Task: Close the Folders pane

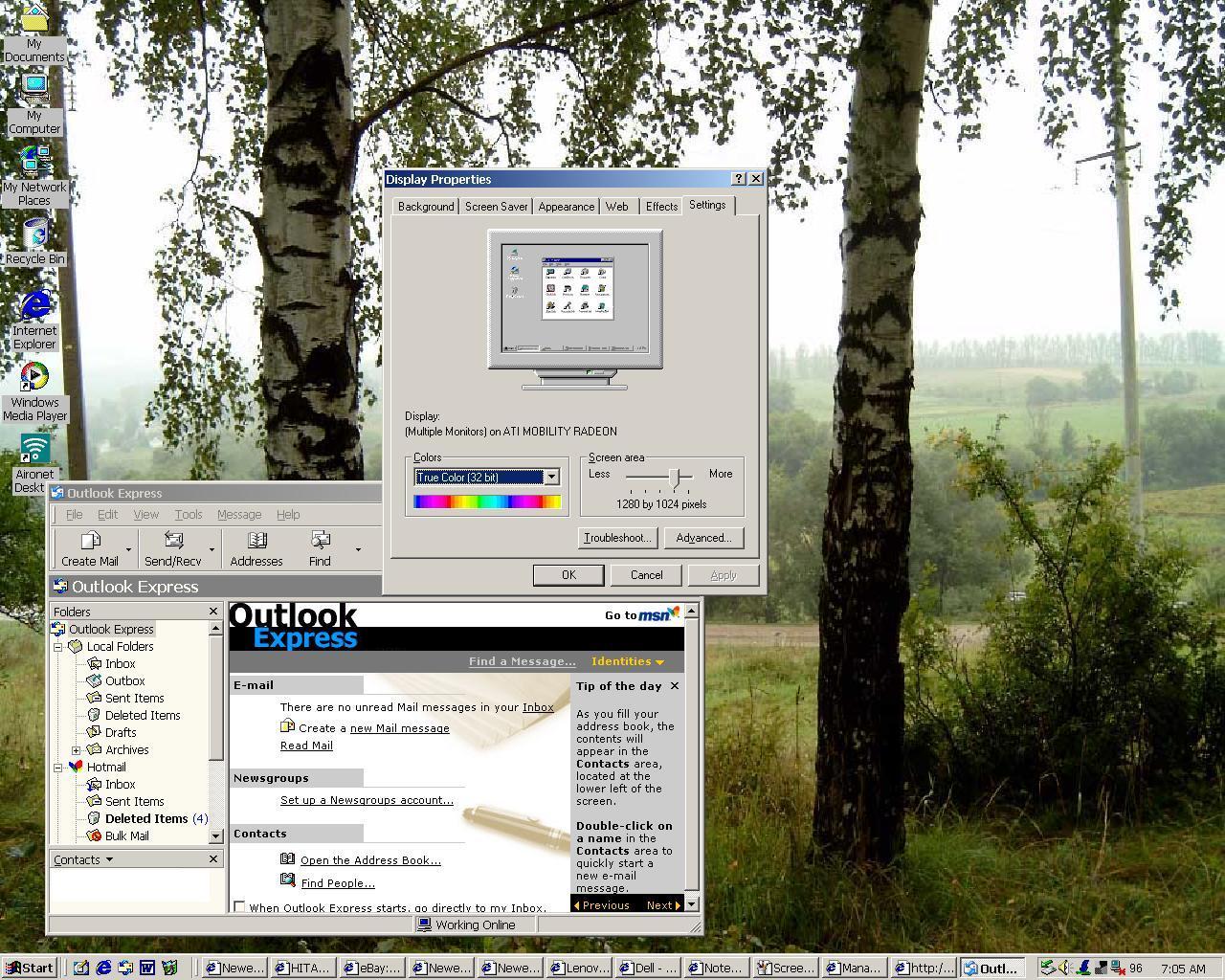Action: pyautogui.click(x=213, y=611)
